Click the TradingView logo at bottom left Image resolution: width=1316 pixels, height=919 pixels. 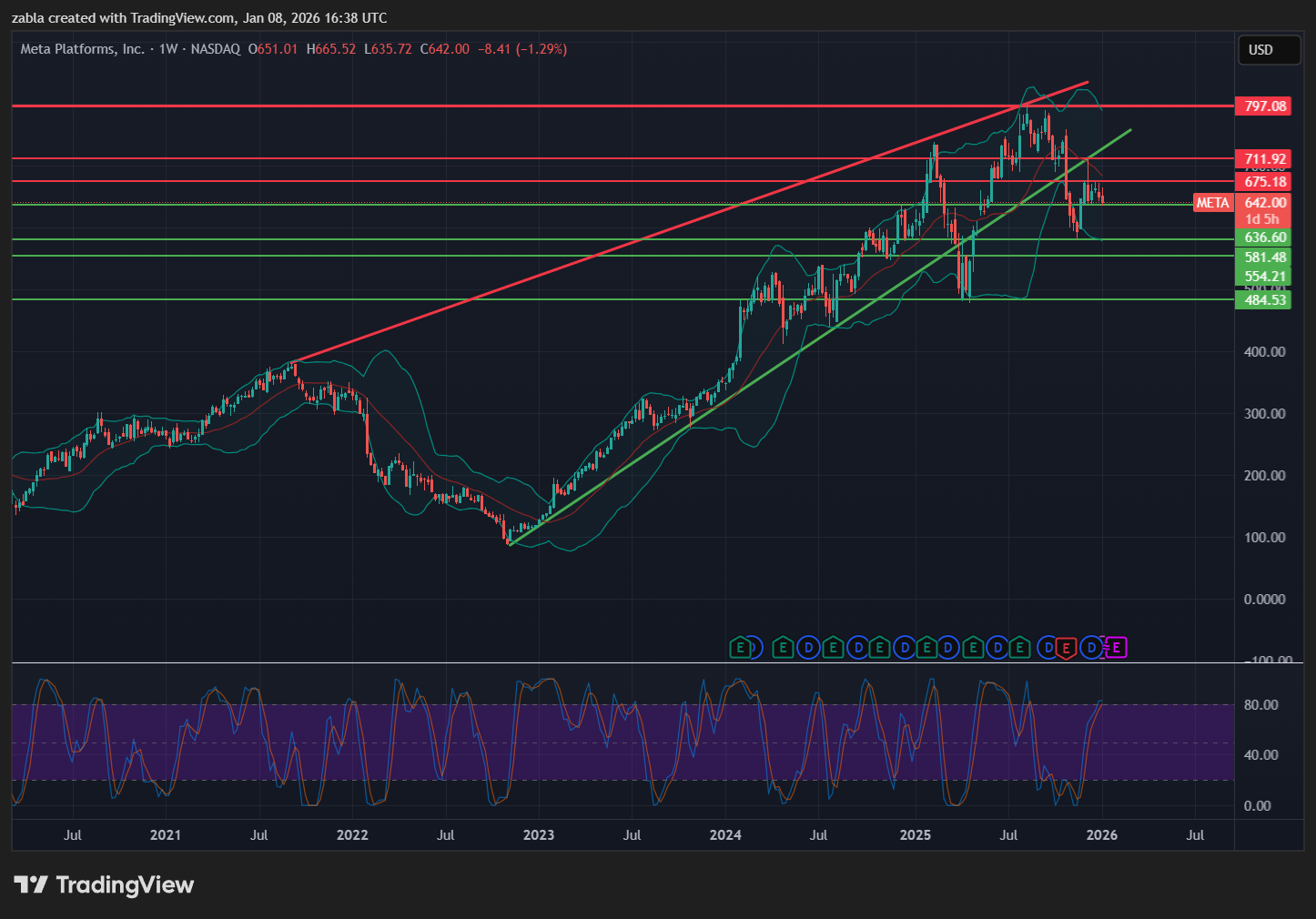tap(104, 885)
